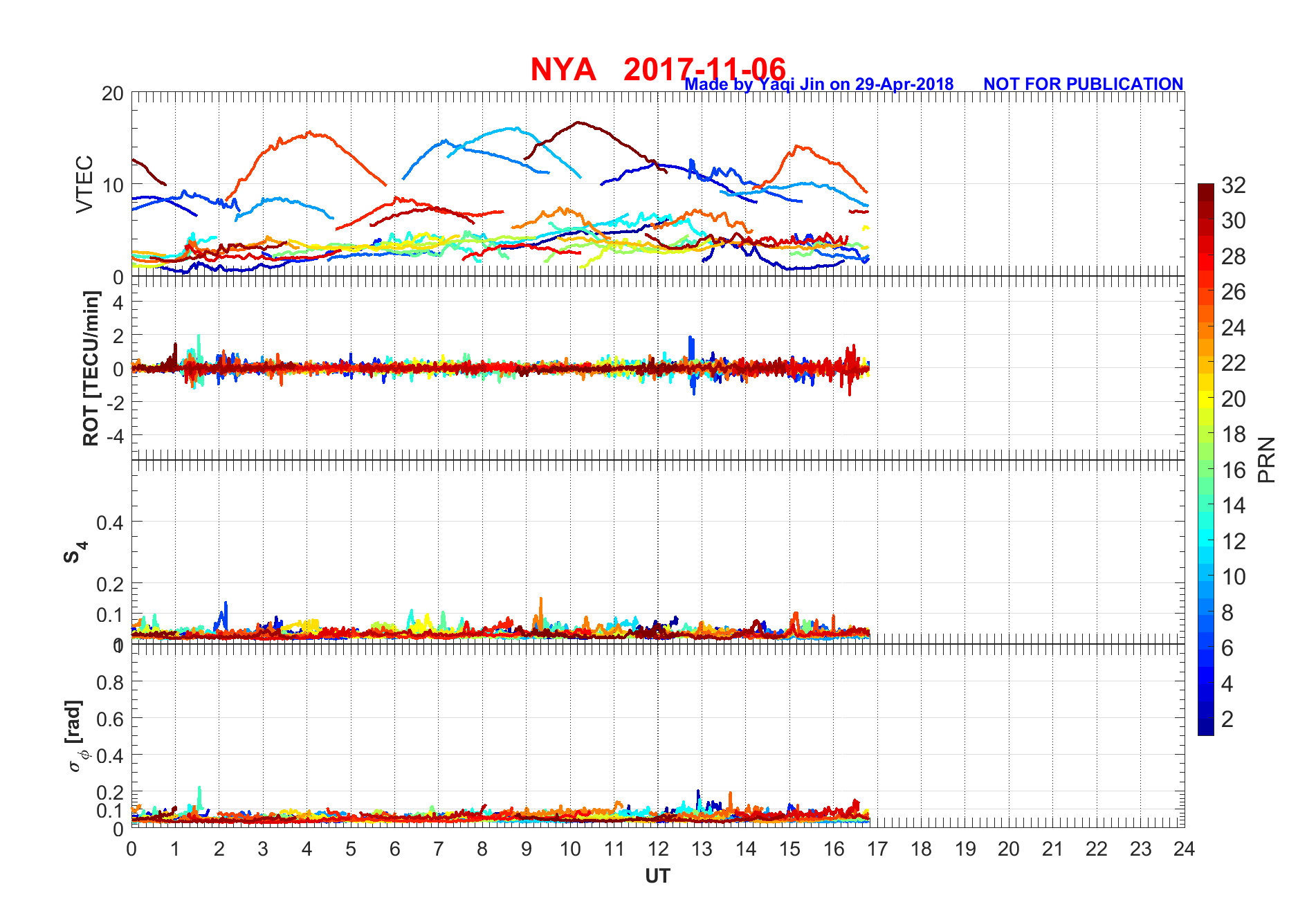Click the "21" hour tick on UT axis
Screen dimensions: 1316x920
[x=1053, y=849]
